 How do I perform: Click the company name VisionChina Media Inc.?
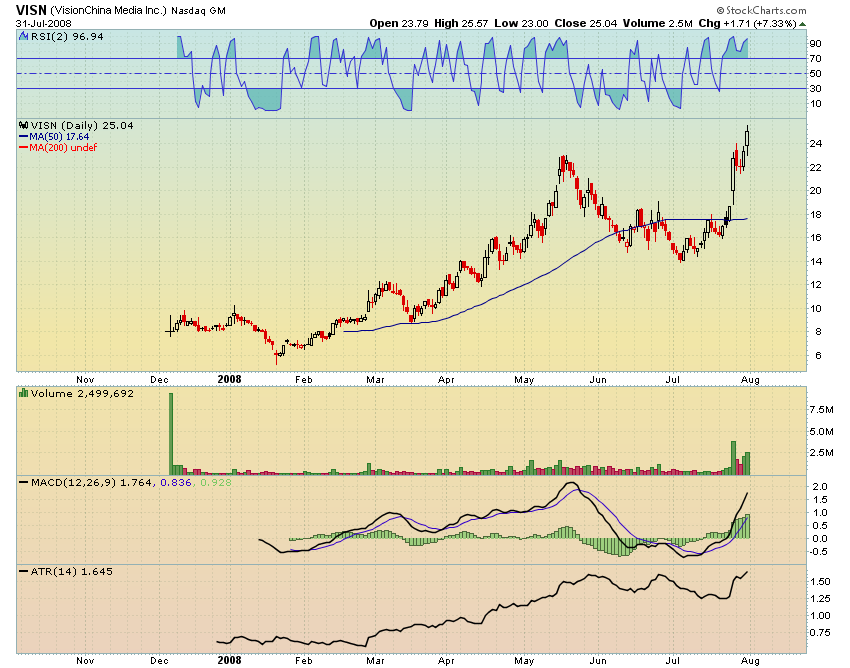108,11
